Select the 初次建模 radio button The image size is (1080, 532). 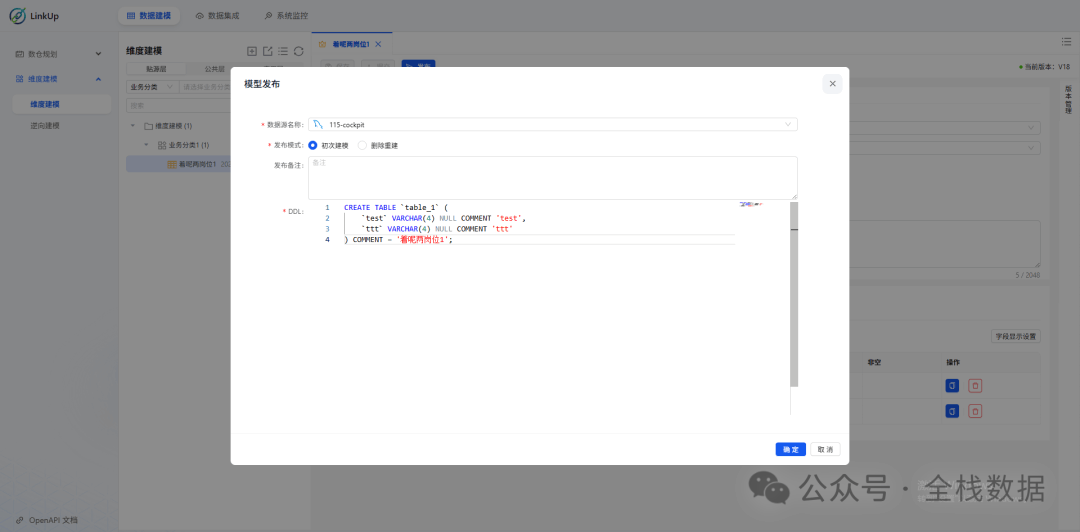click(x=313, y=145)
